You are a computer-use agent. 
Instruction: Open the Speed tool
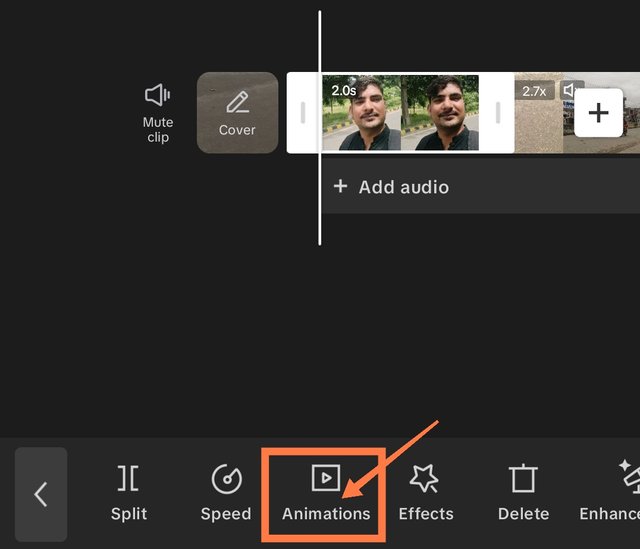[x=226, y=493]
